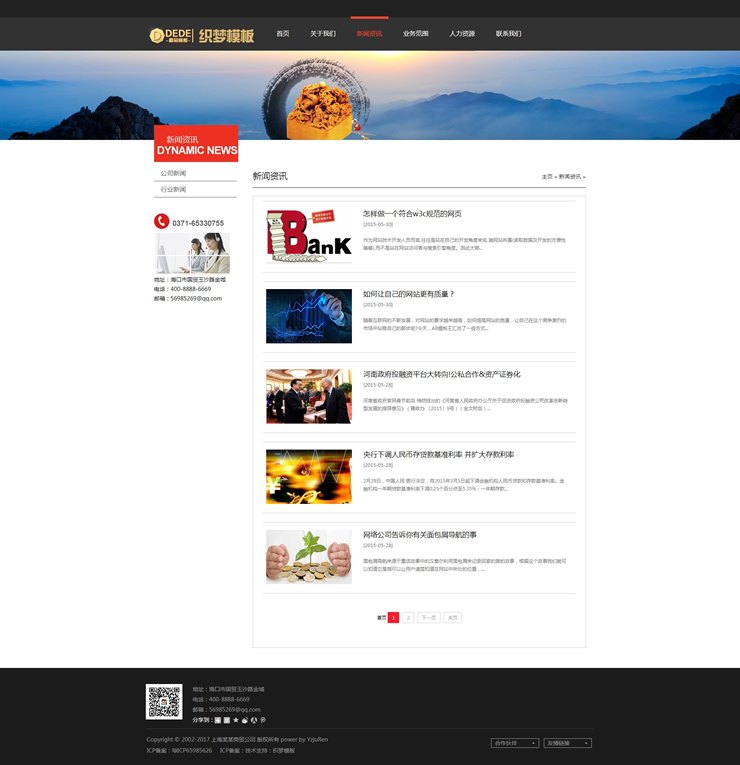Viewport: 740px width, 765px height.
Task: Open 首页 in the top navigation
Action: point(283,34)
